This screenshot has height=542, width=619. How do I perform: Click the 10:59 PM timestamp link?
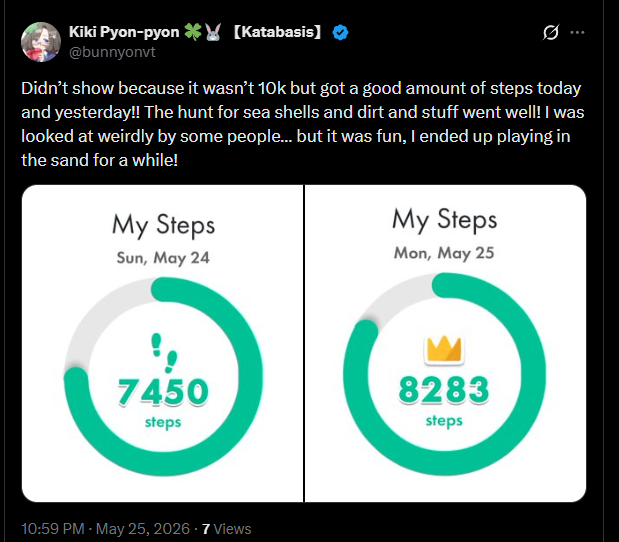pos(53,529)
